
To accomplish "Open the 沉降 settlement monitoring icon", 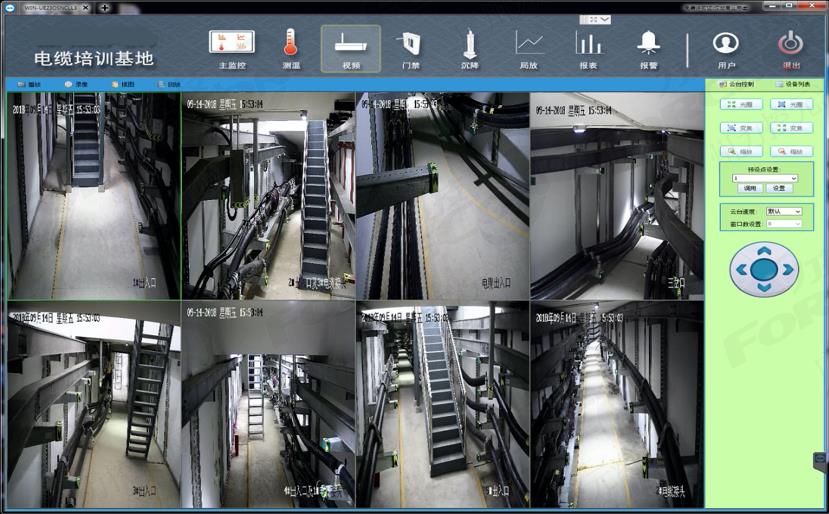I will pos(469,49).
